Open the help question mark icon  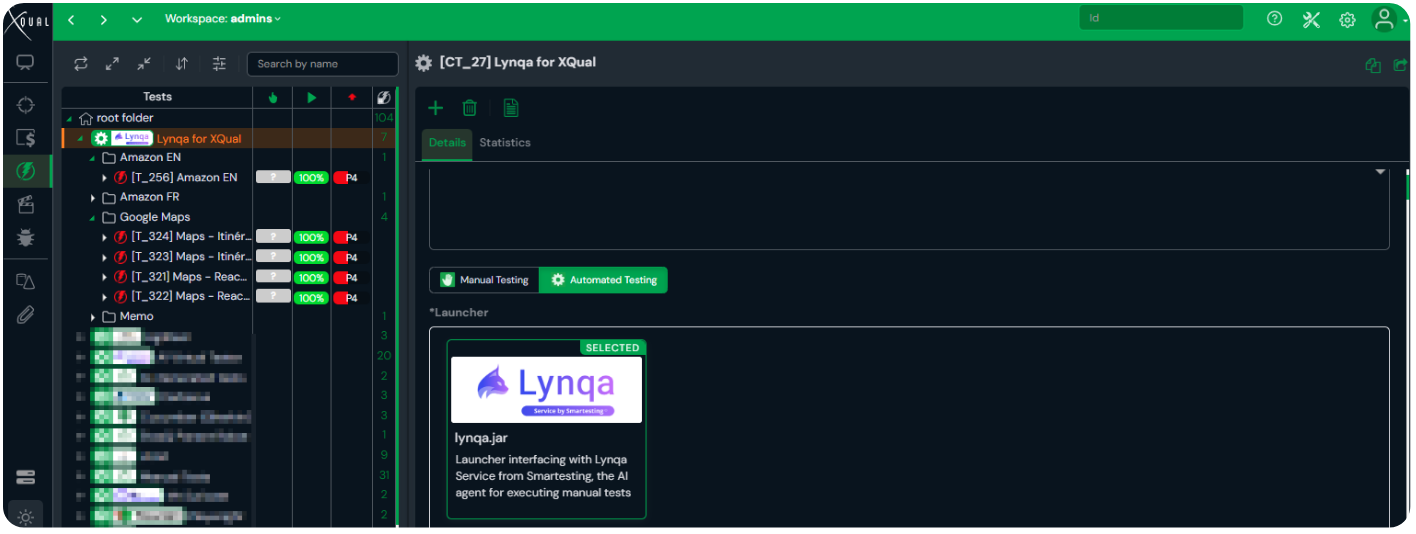[1274, 19]
